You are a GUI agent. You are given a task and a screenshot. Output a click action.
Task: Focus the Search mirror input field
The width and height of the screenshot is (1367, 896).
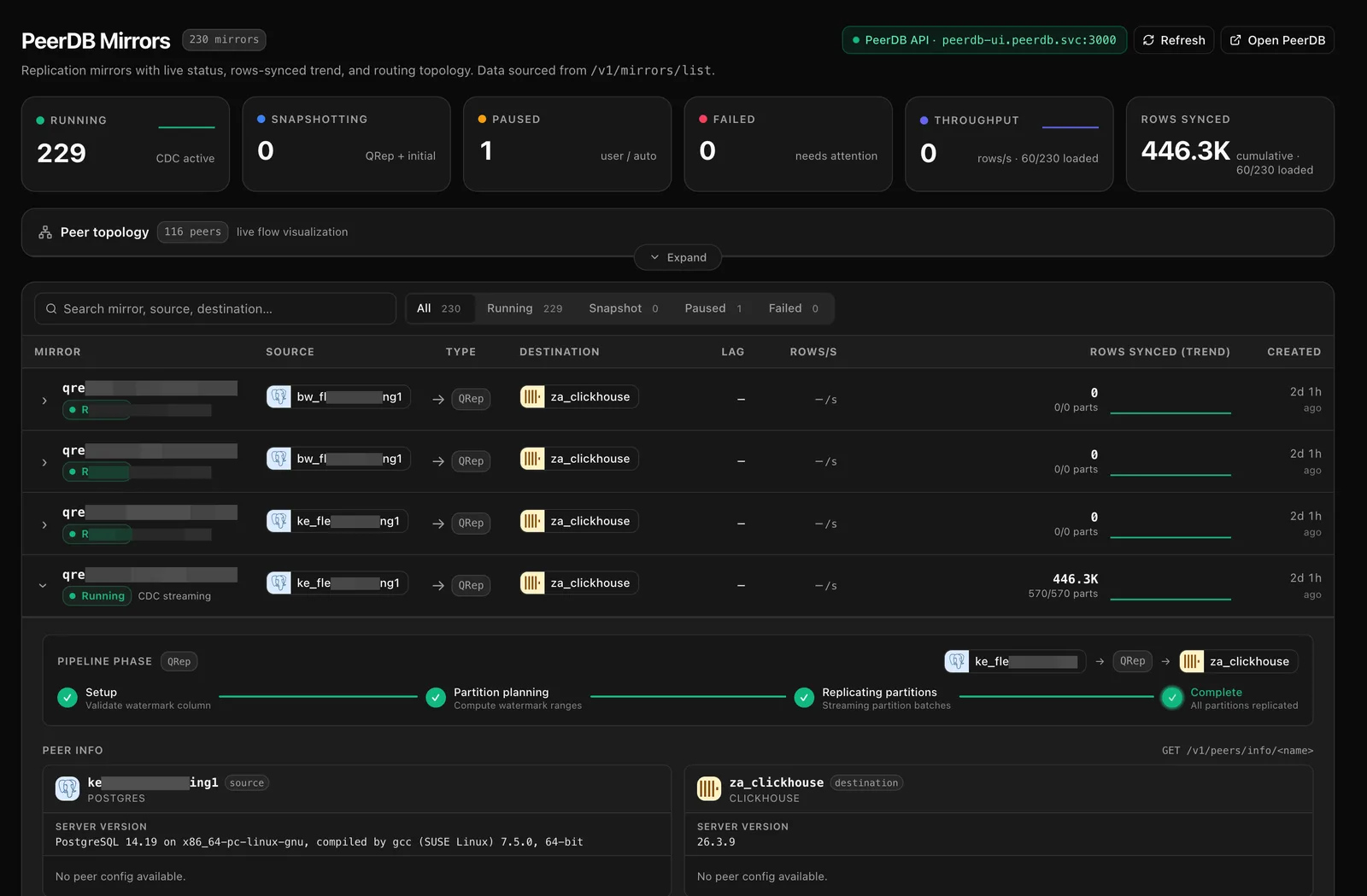[215, 308]
